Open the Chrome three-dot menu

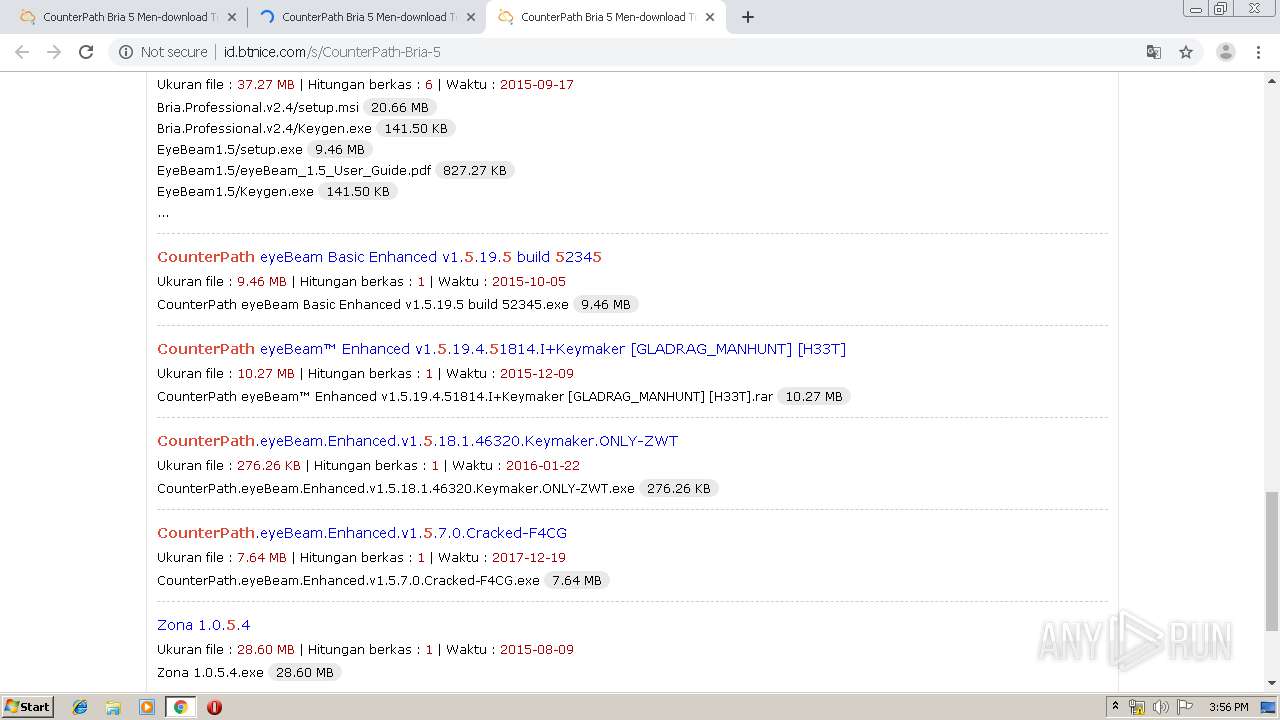1259,52
